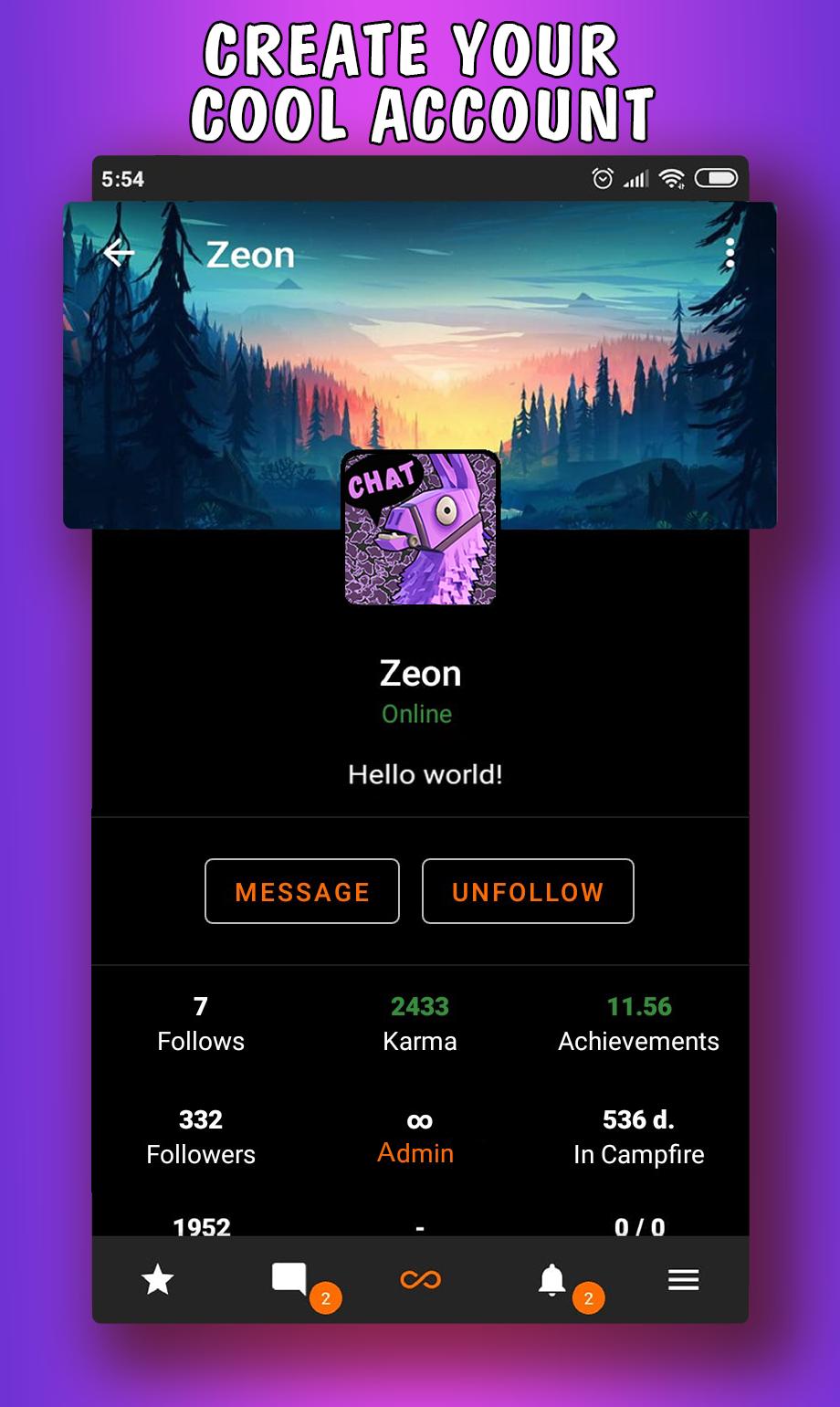Open the hamburger menu icon
840x1407 pixels.
click(x=683, y=1280)
